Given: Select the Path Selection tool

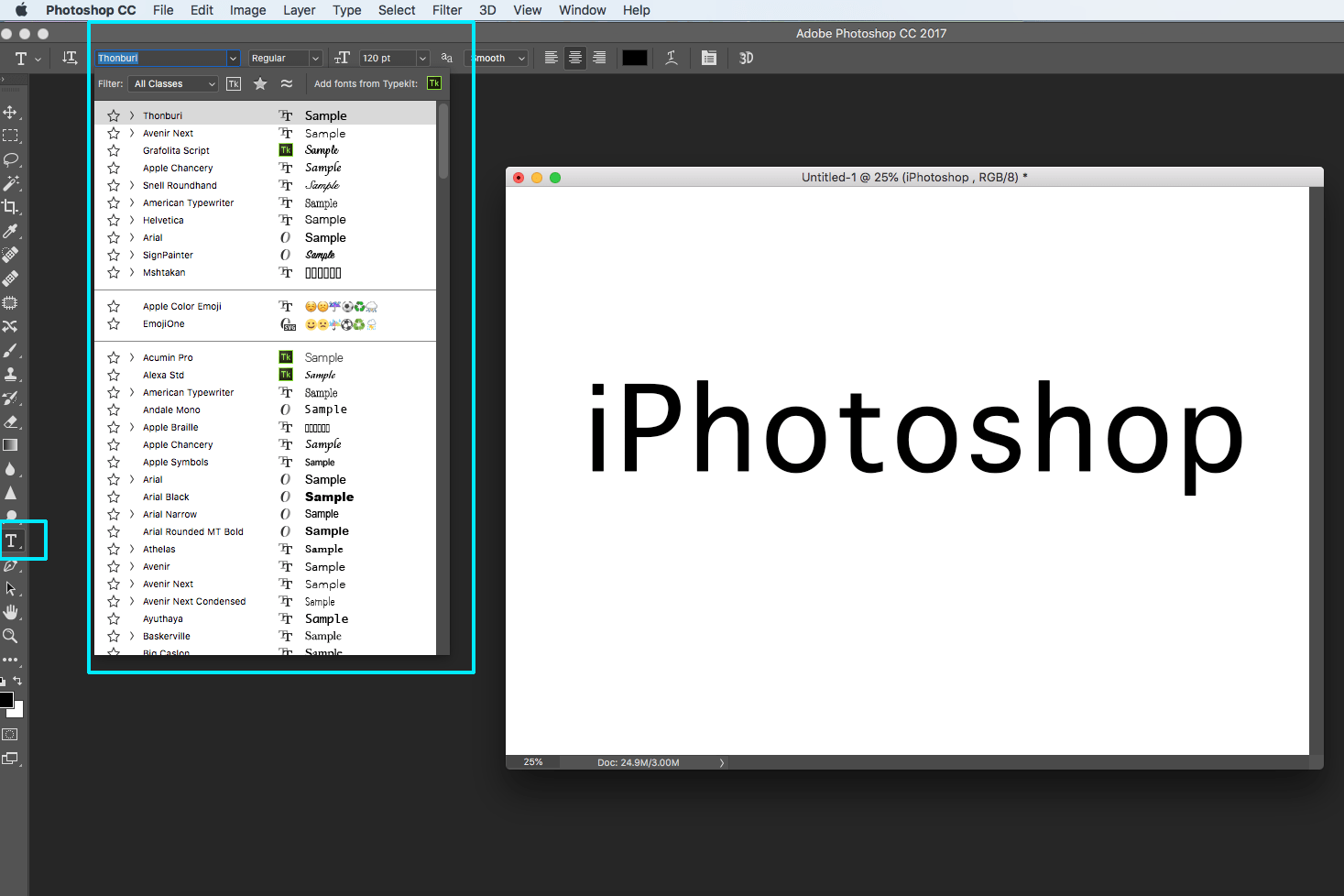Looking at the screenshot, I should point(10,589).
